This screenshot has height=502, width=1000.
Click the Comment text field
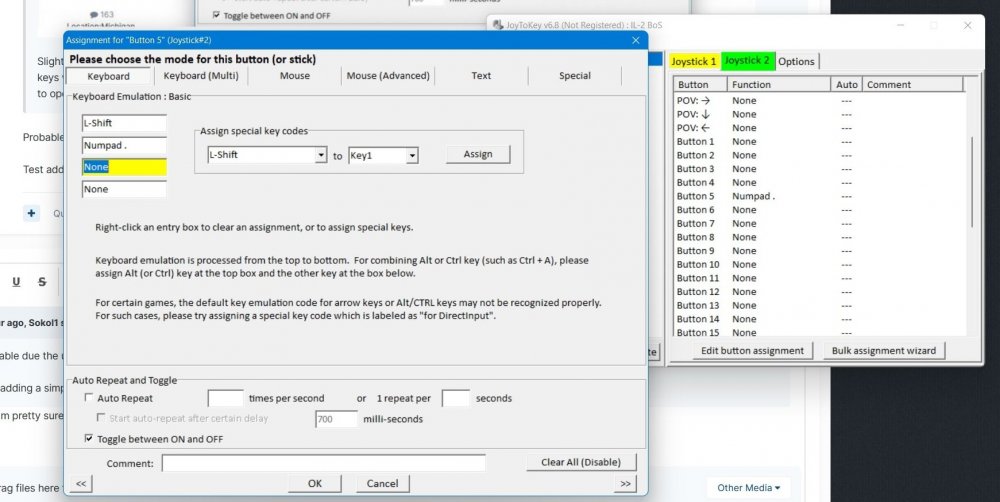(323, 463)
